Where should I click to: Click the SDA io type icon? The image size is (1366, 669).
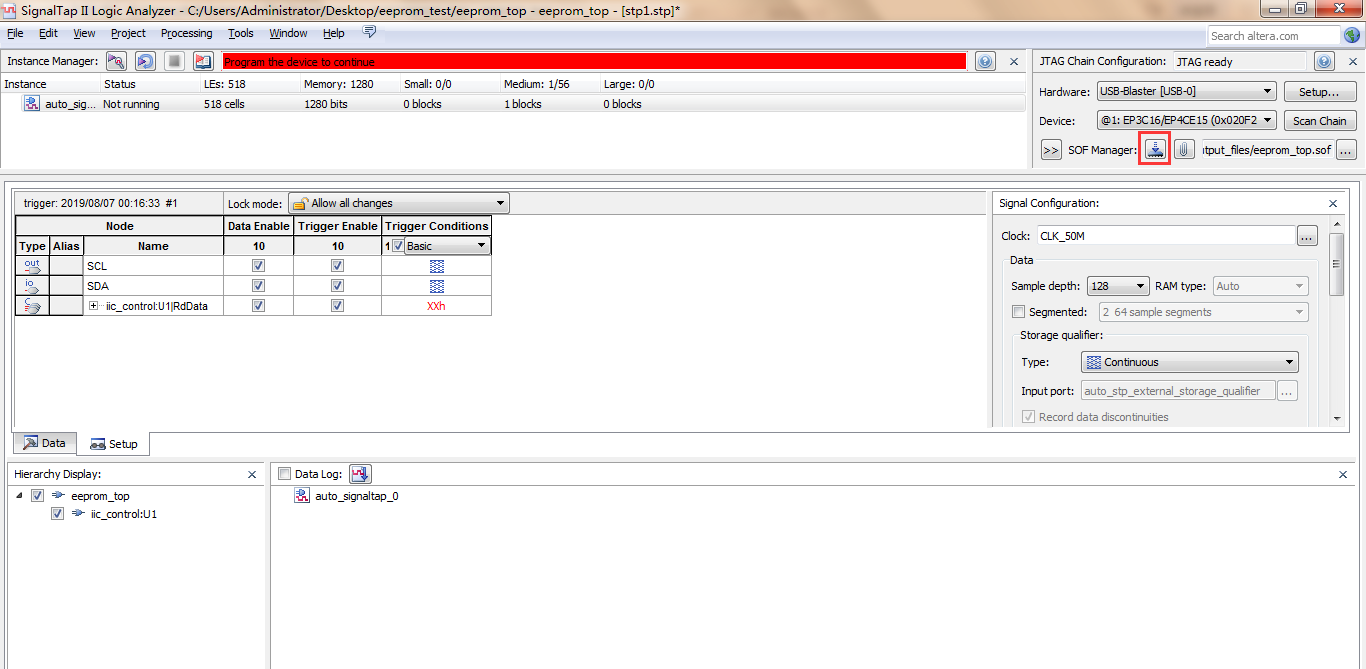pyautogui.click(x=32, y=285)
